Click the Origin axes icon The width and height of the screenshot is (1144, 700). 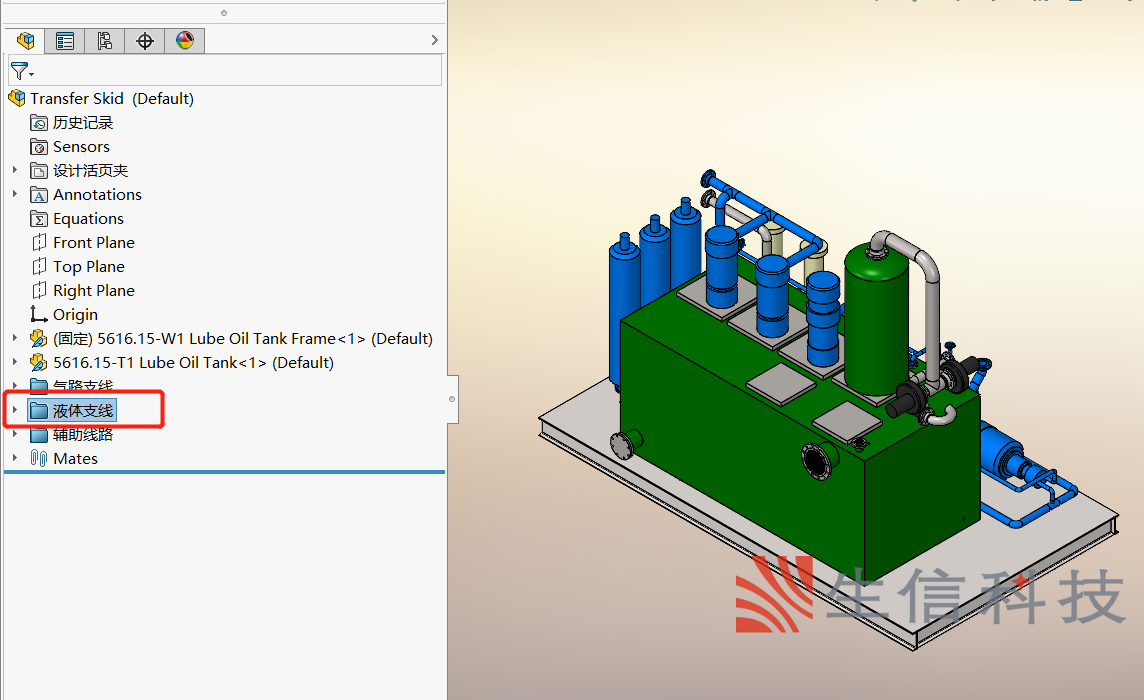pos(39,314)
